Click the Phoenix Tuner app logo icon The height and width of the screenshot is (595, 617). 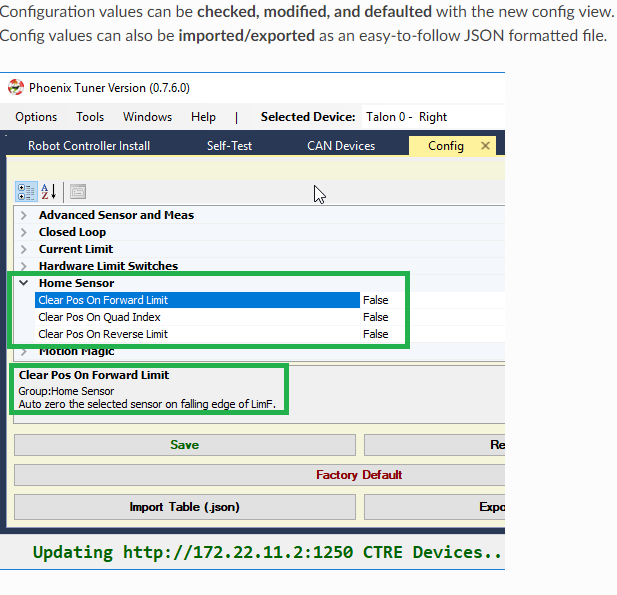pos(16,87)
